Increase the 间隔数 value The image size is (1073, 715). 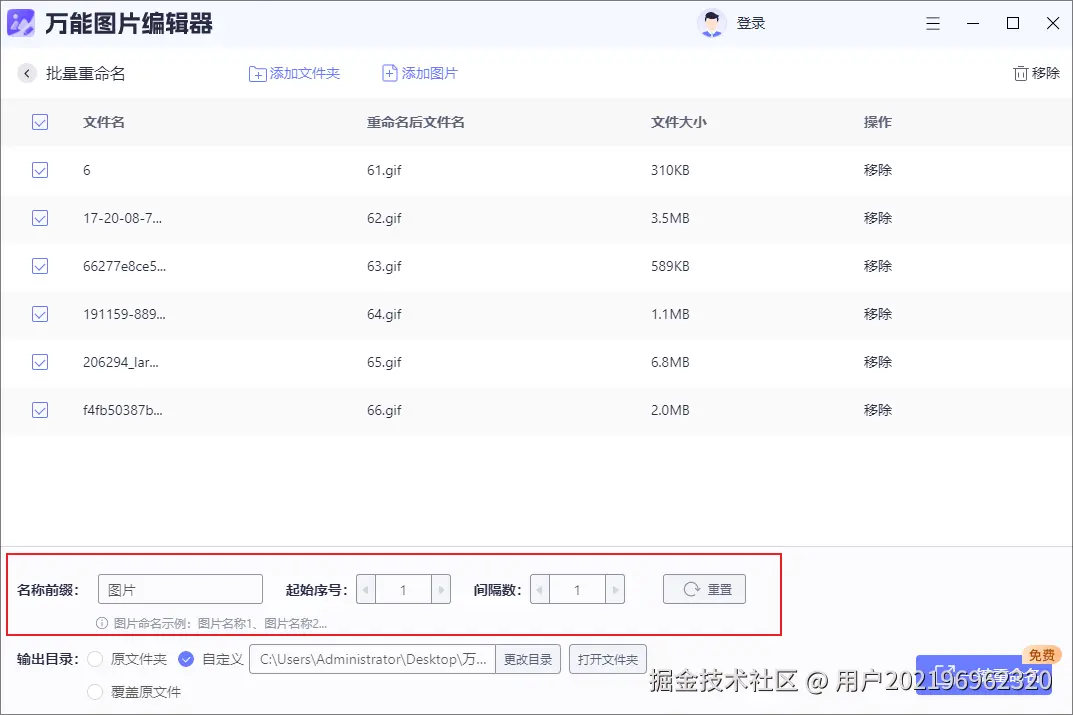tap(615, 589)
